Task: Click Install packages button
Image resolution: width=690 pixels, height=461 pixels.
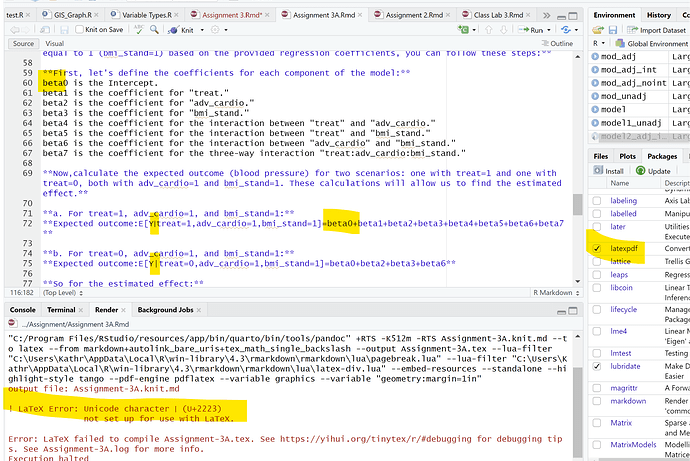Action: (x=609, y=171)
